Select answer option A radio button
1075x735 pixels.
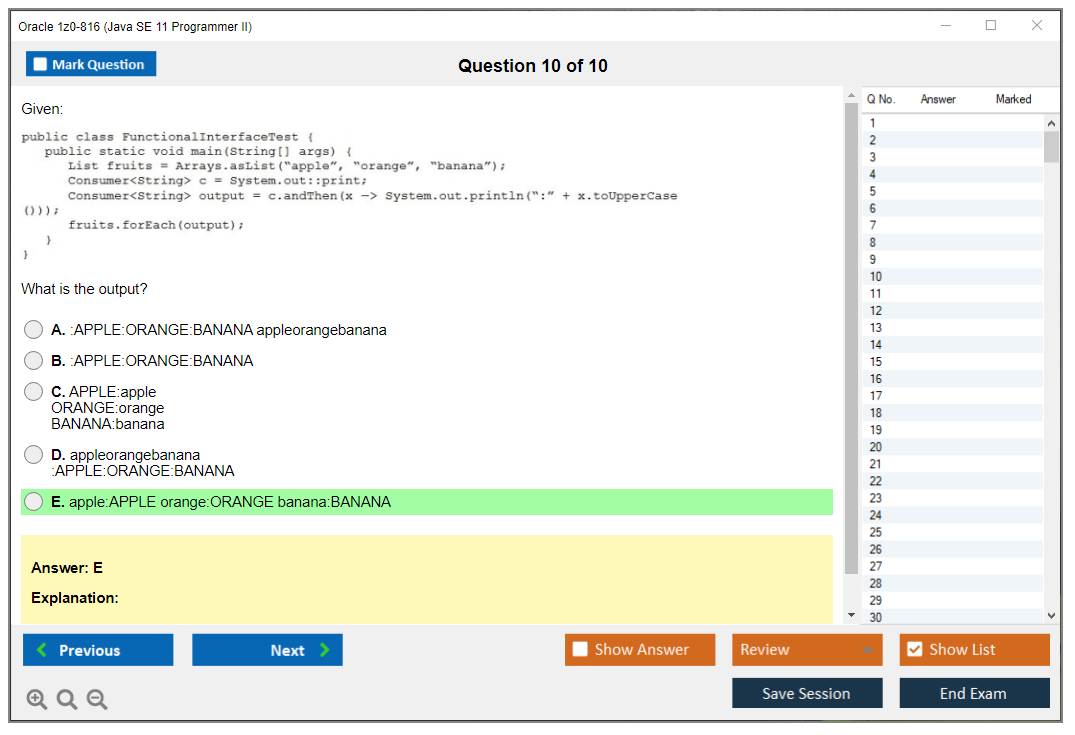pos(34,330)
